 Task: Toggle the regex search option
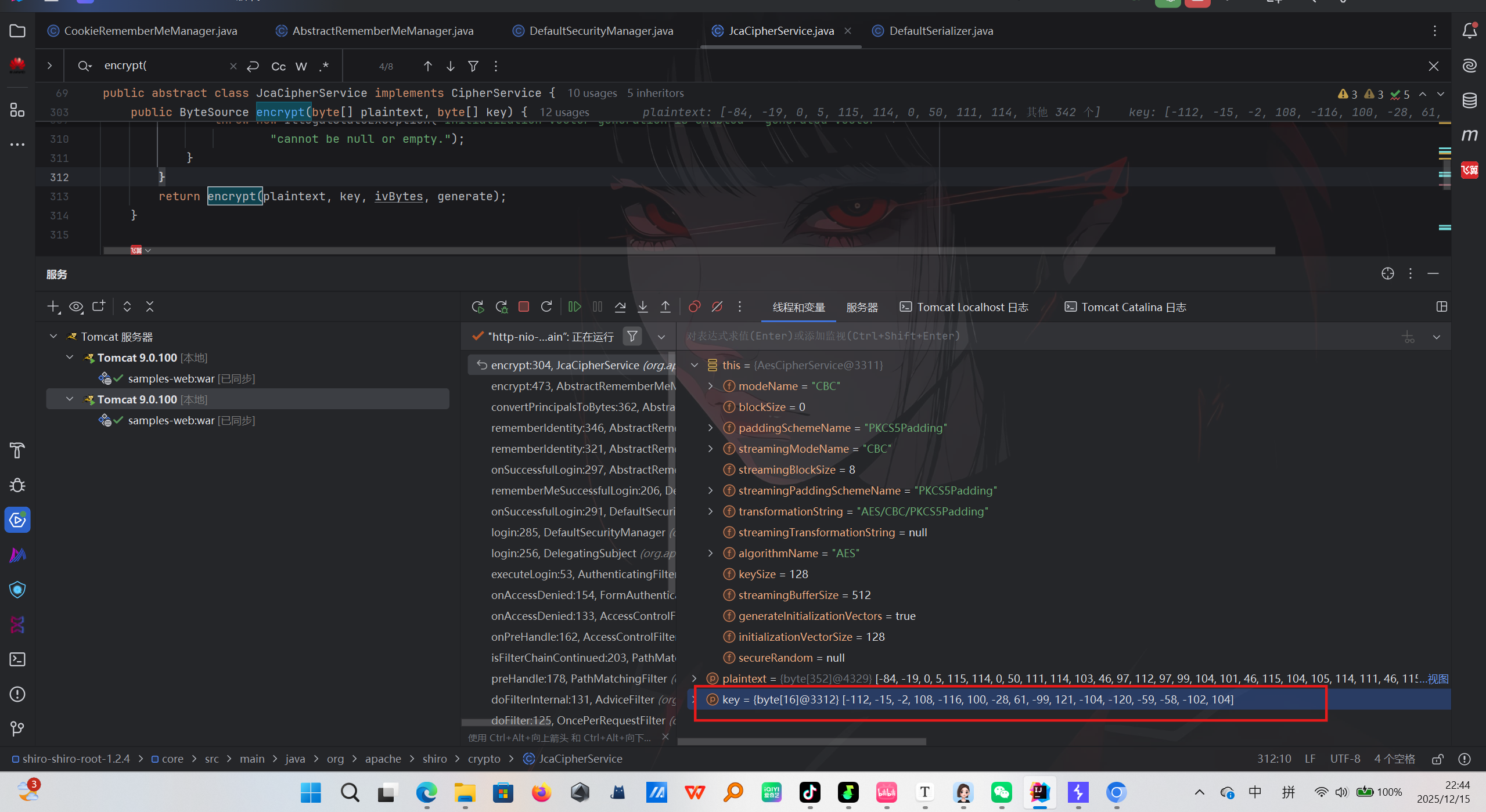[x=324, y=66]
